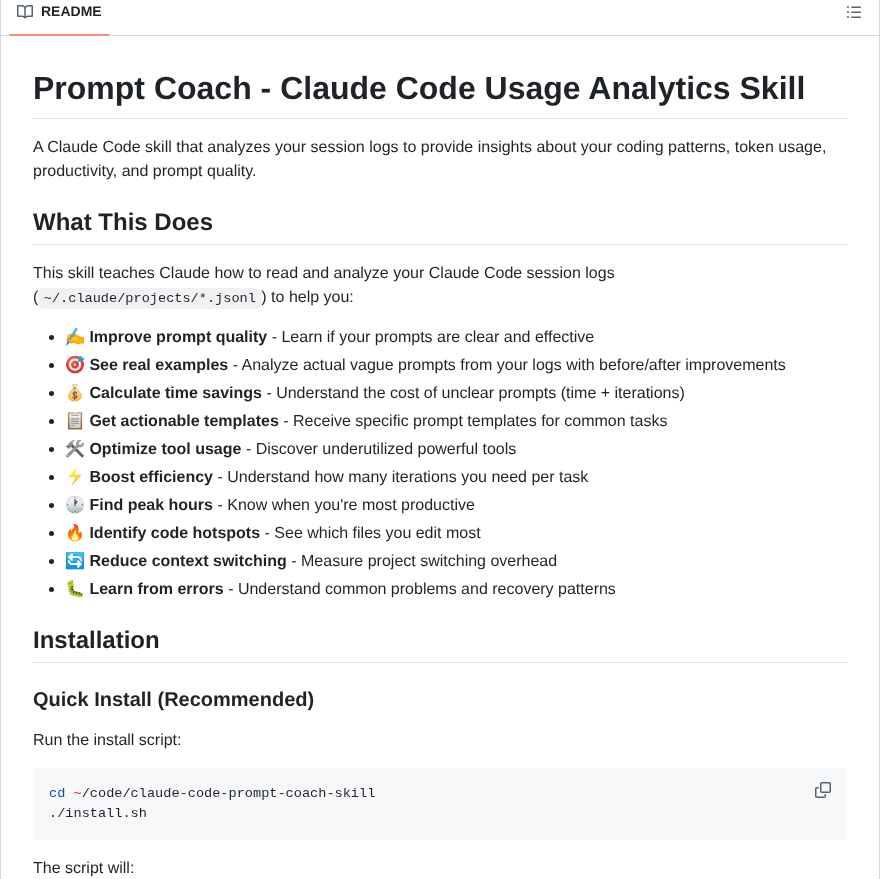880x879 pixels.
Task: Click the lightning emoji next to Boost efficiency
Action: pos(74,476)
